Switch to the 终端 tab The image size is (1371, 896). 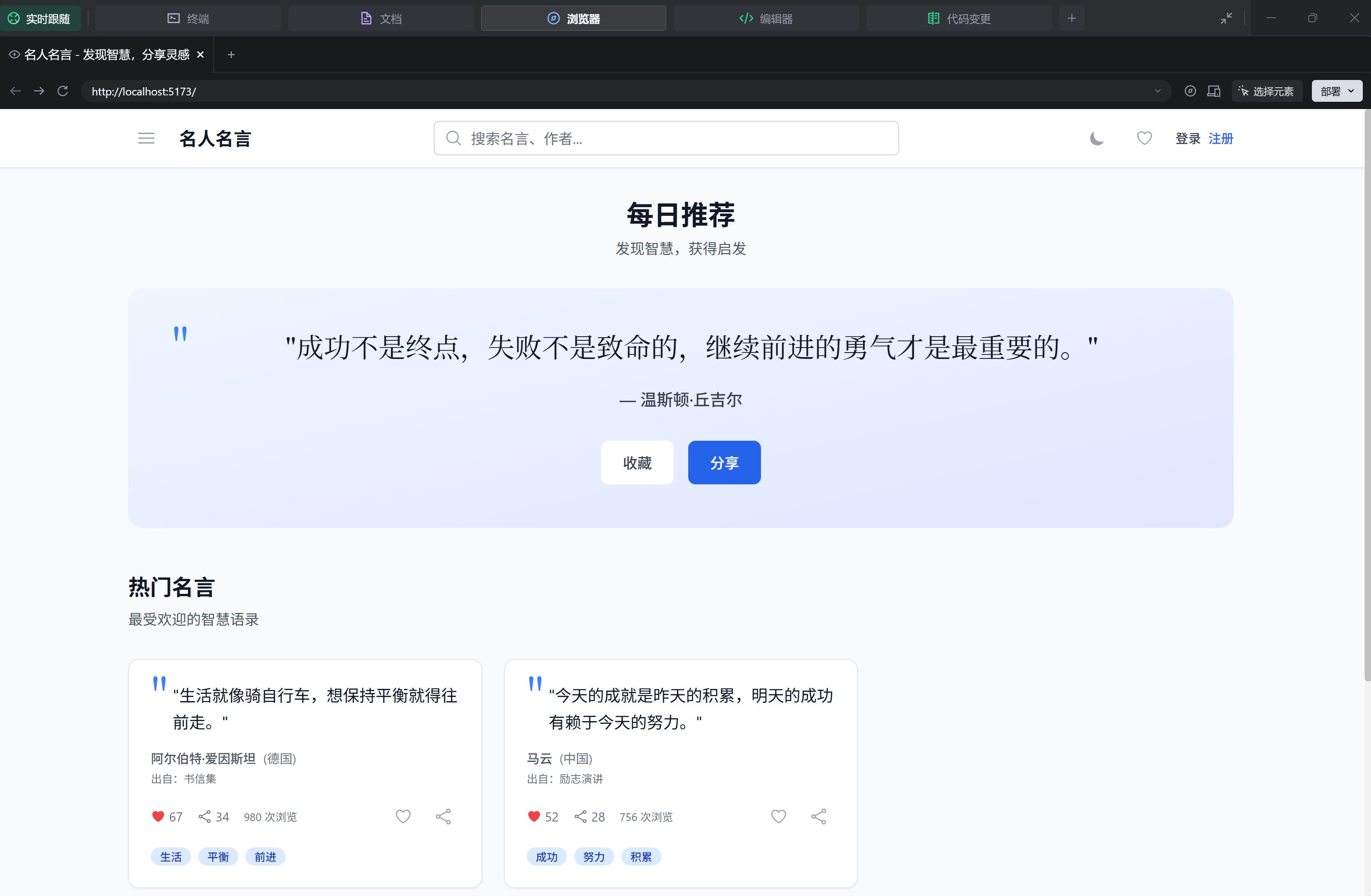pyautogui.click(x=188, y=19)
